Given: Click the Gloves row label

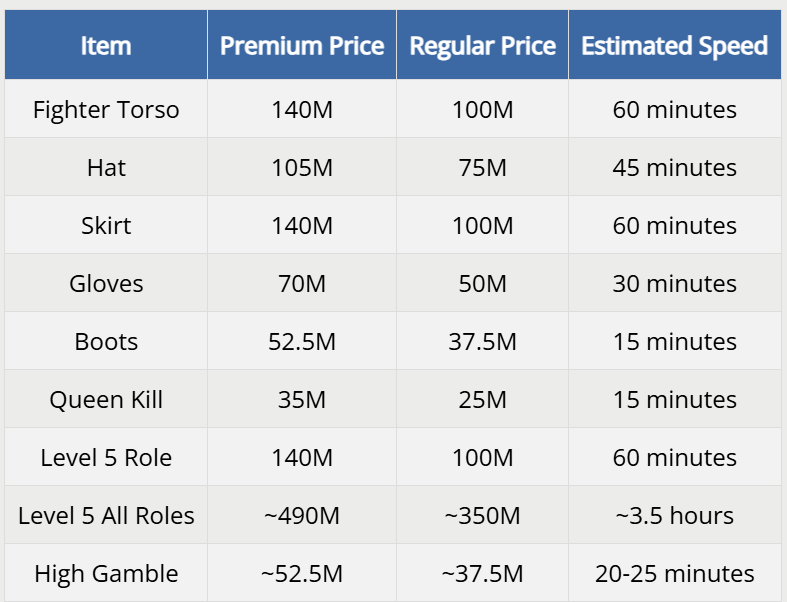Looking at the screenshot, I should (106, 283).
